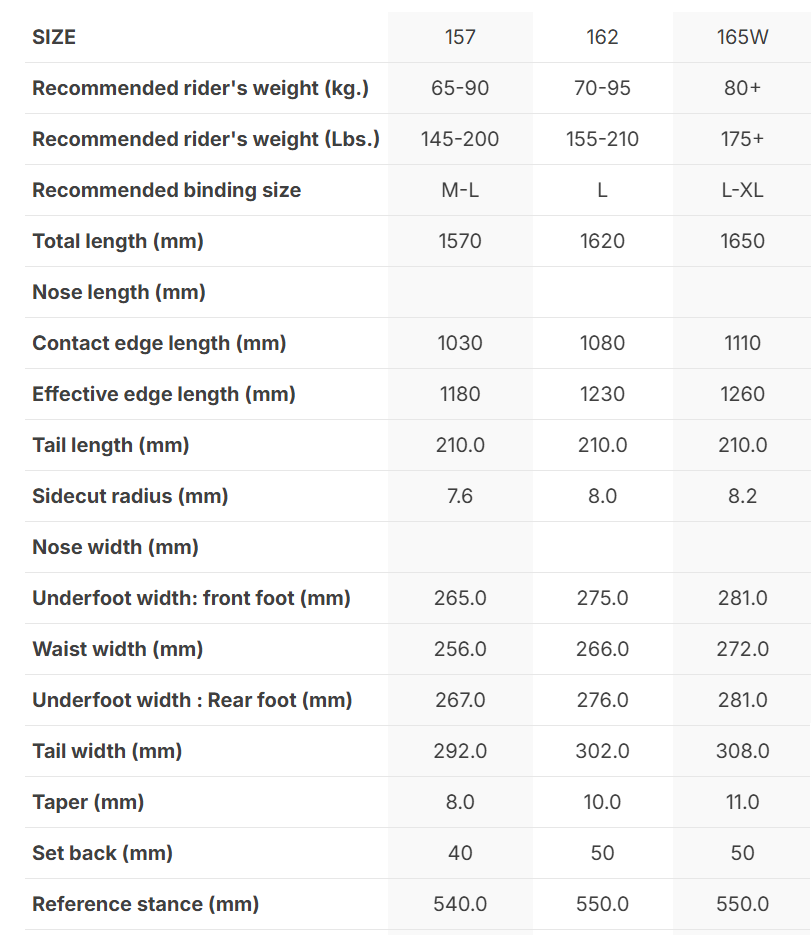The height and width of the screenshot is (946, 812).
Task: Select the 540.0 reference stance cell
Action: pos(460,904)
